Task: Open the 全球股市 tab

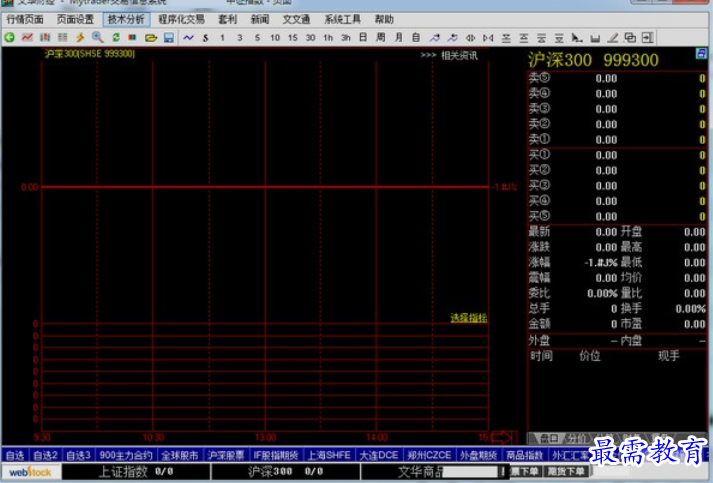Action: [180, 455]
